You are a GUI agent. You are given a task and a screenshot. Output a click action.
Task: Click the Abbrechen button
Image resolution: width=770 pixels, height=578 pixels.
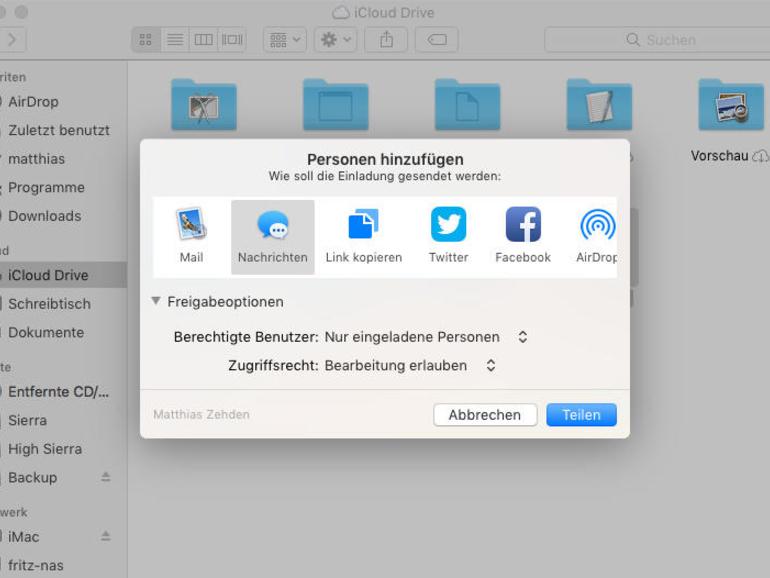click(x=485, y=415)
